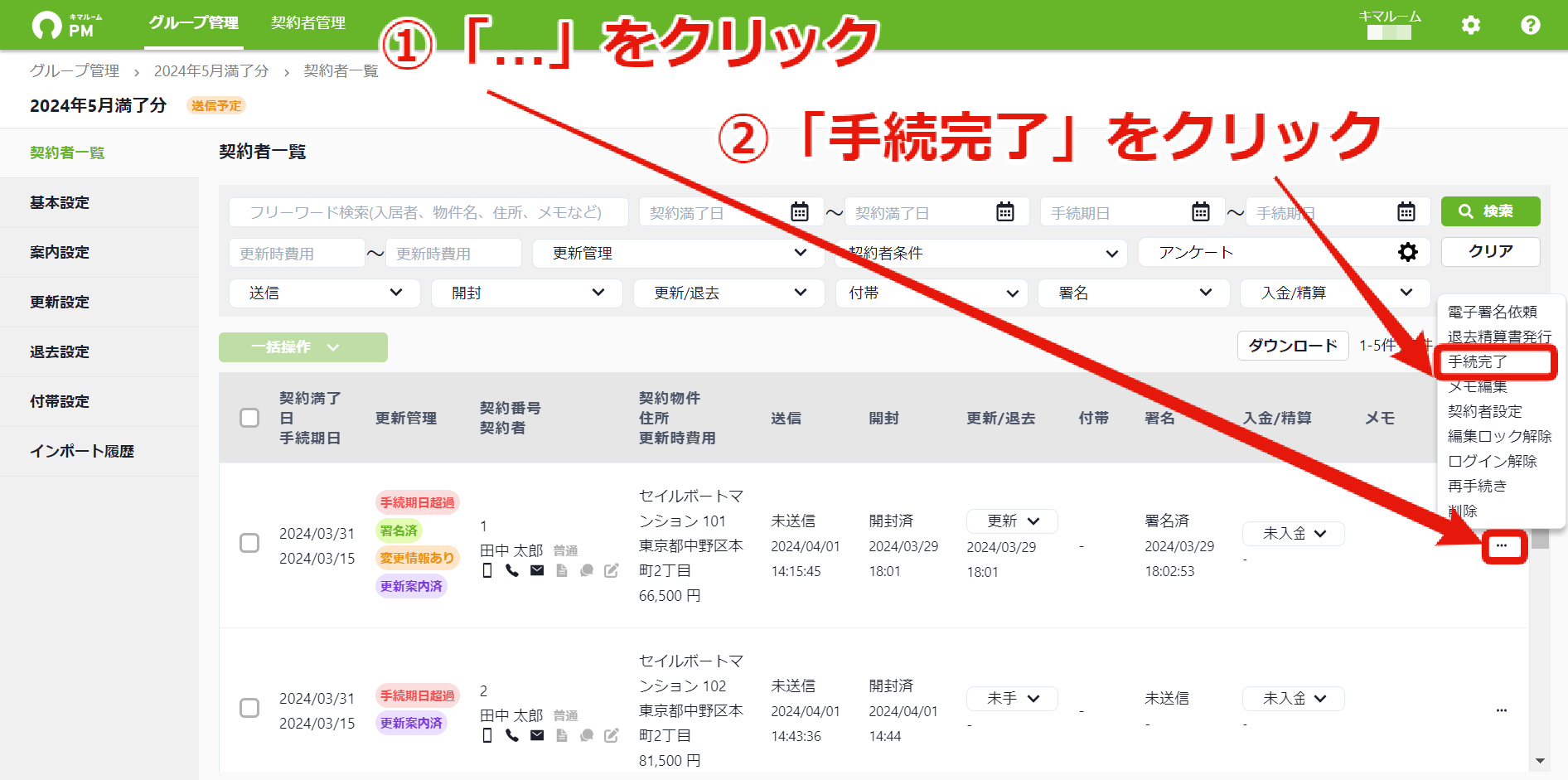
Task: Change contract 1 更新 status dropdown
Action: (1012, 521)
